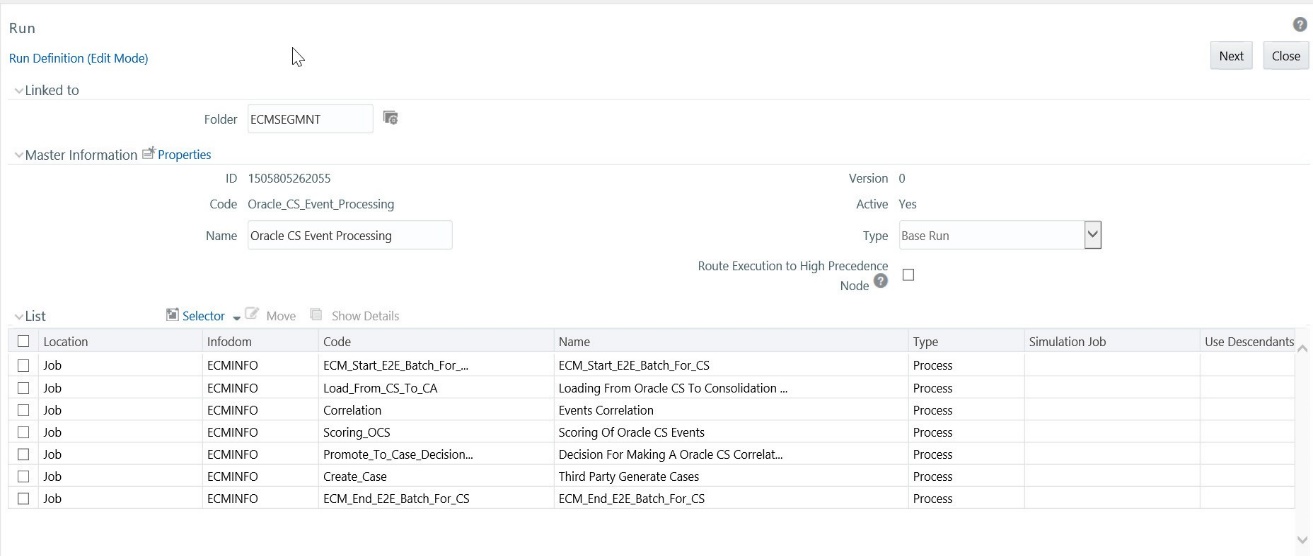Open the help icon at top right
1313x556 pixels.
(1302, 26)
